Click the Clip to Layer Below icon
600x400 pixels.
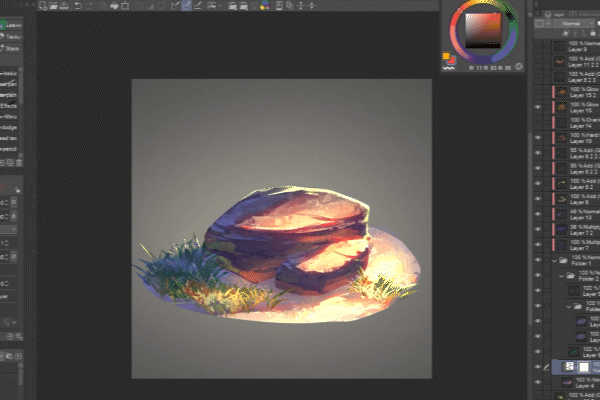[x=566, y=34]
